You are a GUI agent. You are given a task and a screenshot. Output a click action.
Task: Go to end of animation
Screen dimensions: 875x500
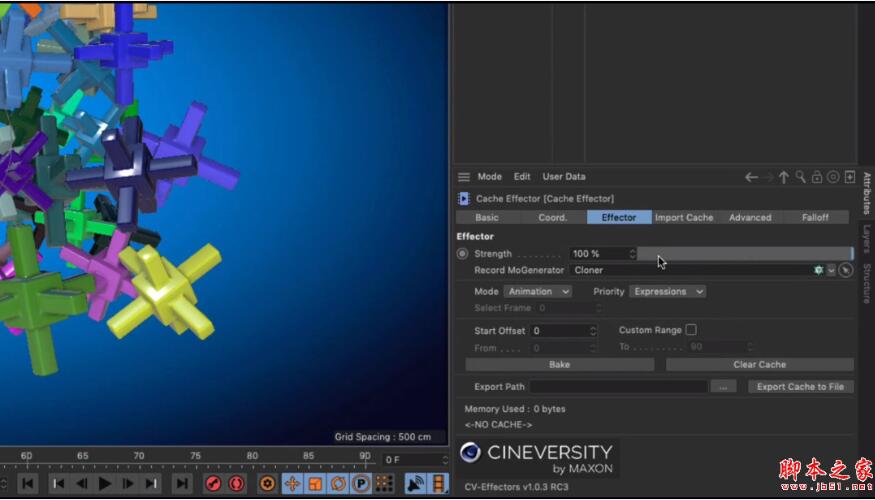pyautogui.click(x=181, y=483)
